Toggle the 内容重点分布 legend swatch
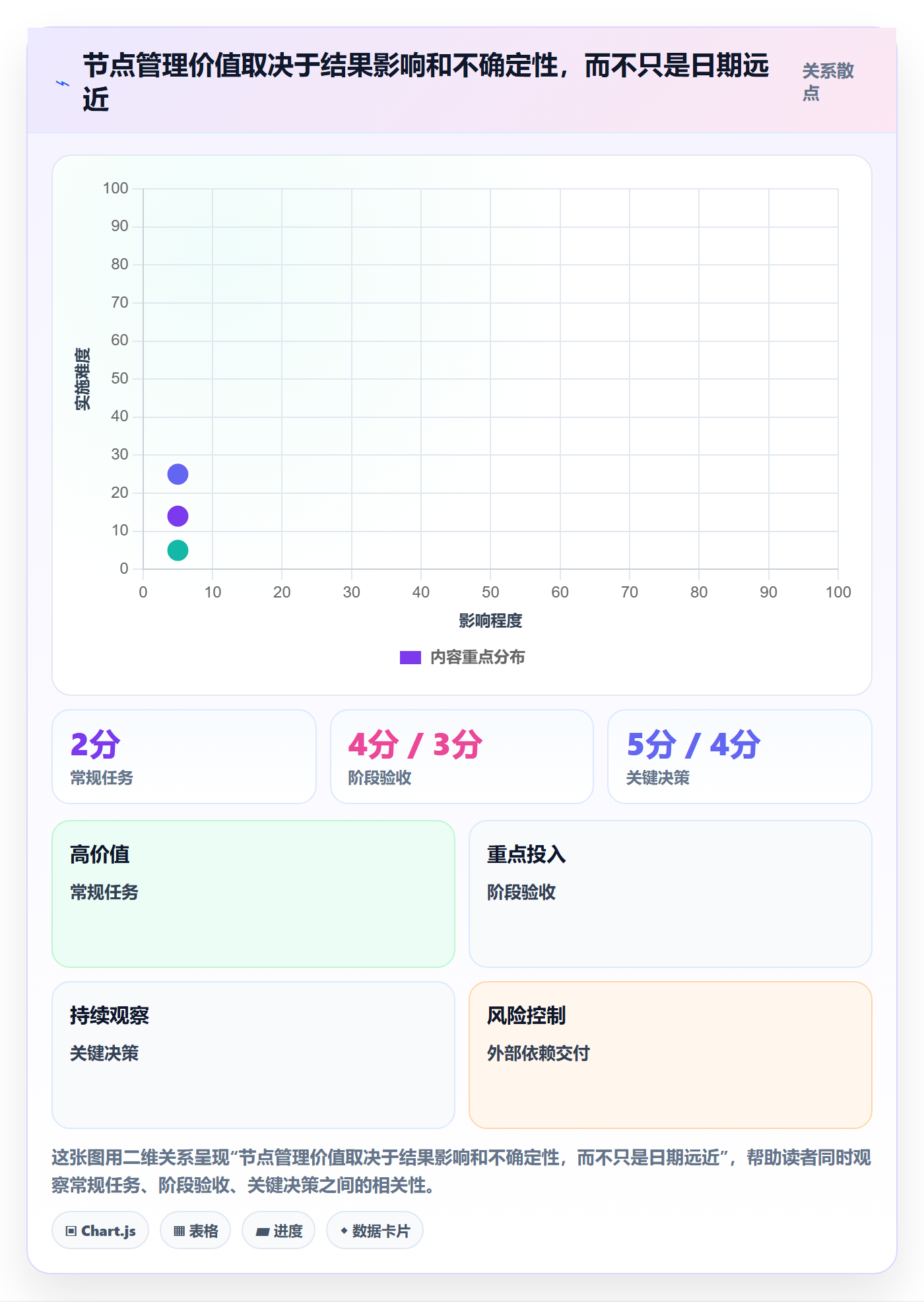Viewport: 924px width, 1302px height. point(410,658)
